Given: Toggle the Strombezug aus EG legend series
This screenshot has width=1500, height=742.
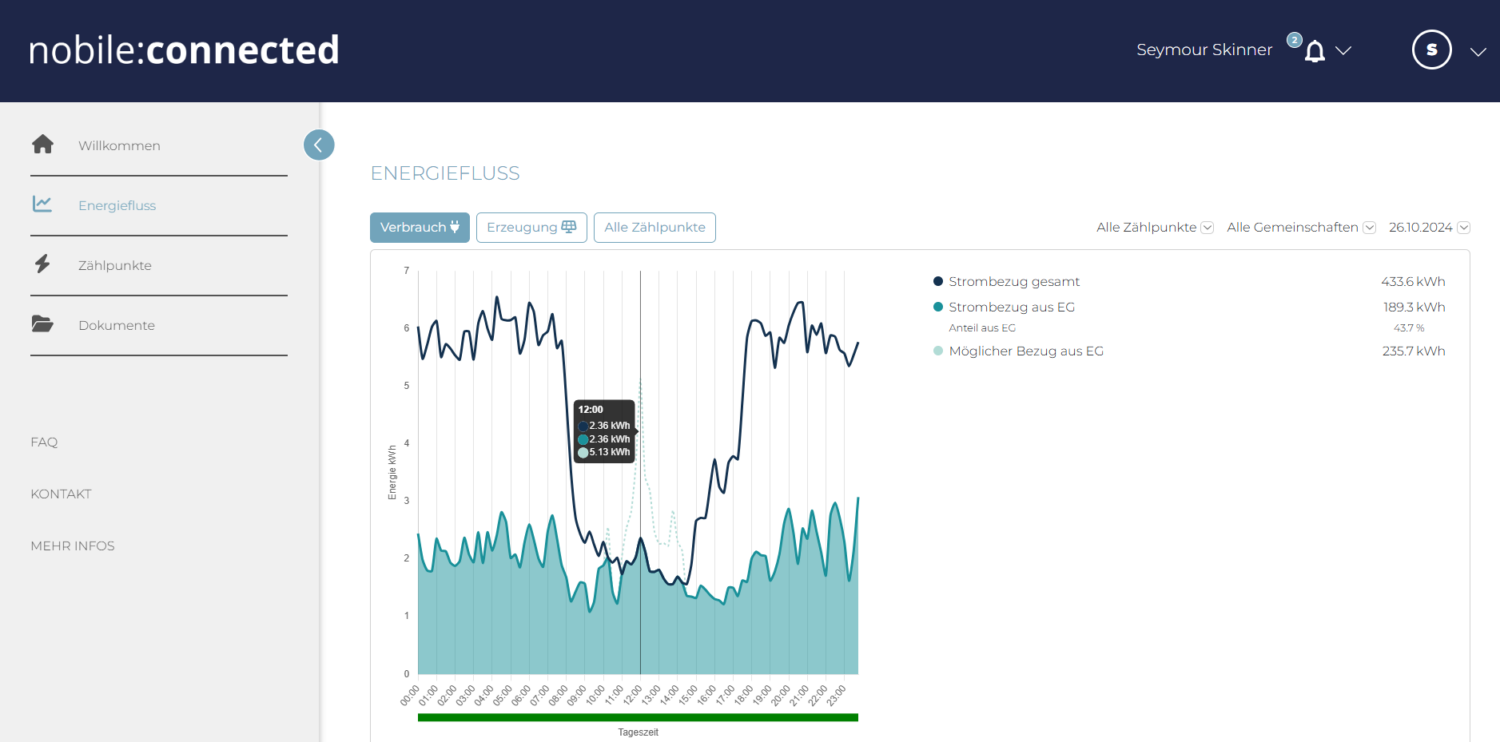Looking at the screenshot, I should [x=1011, y=307].
